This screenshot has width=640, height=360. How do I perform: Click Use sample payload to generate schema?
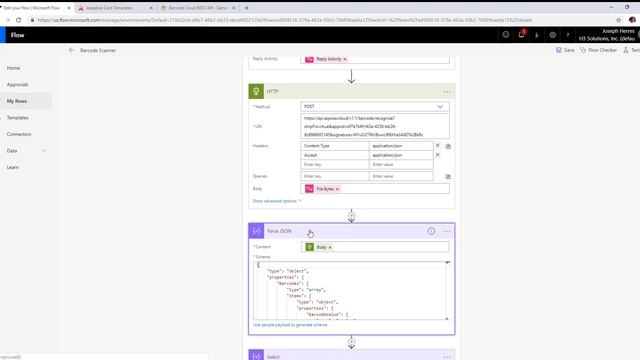(290, 325)
